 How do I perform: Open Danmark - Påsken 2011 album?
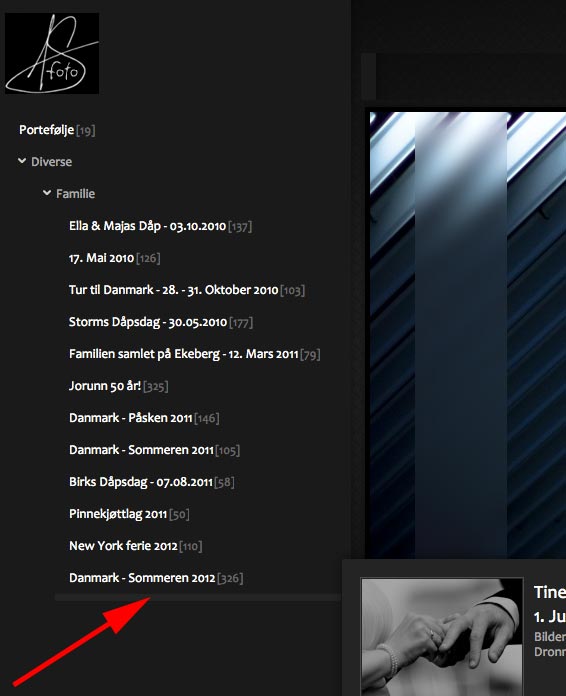click(x=131, y=418)
